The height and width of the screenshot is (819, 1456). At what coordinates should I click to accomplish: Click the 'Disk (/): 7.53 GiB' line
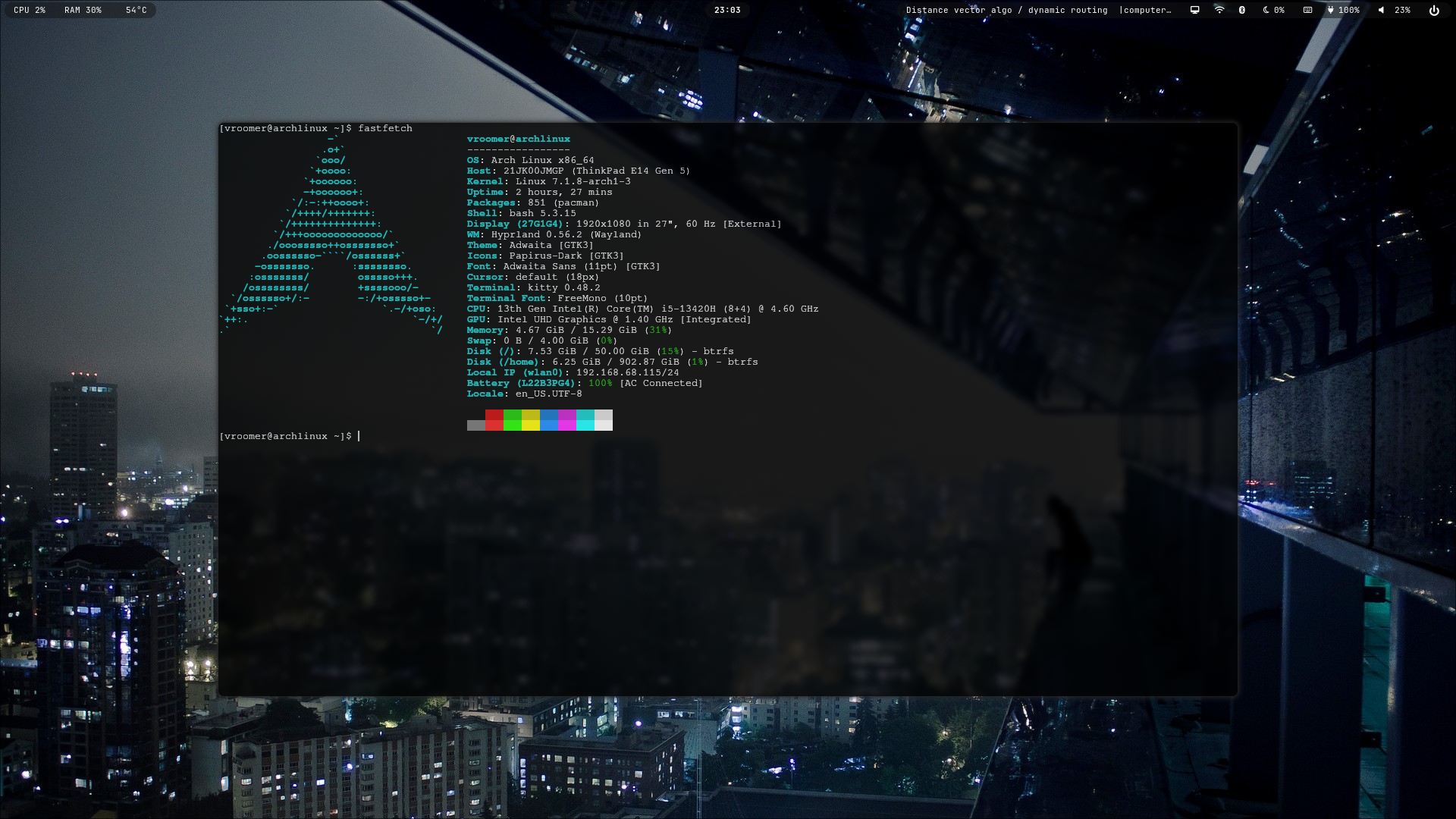[x=601, y=351]
